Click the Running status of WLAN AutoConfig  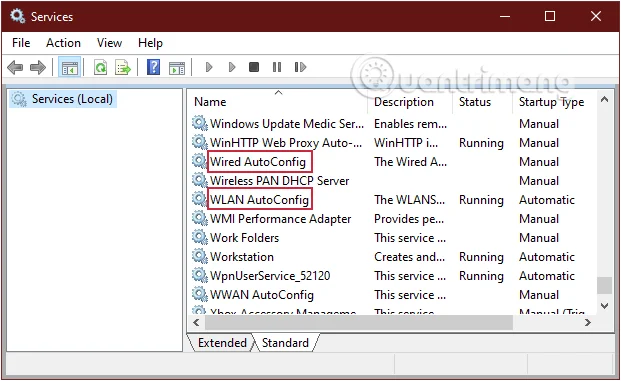pyautogui.click(x=481, y=200)
